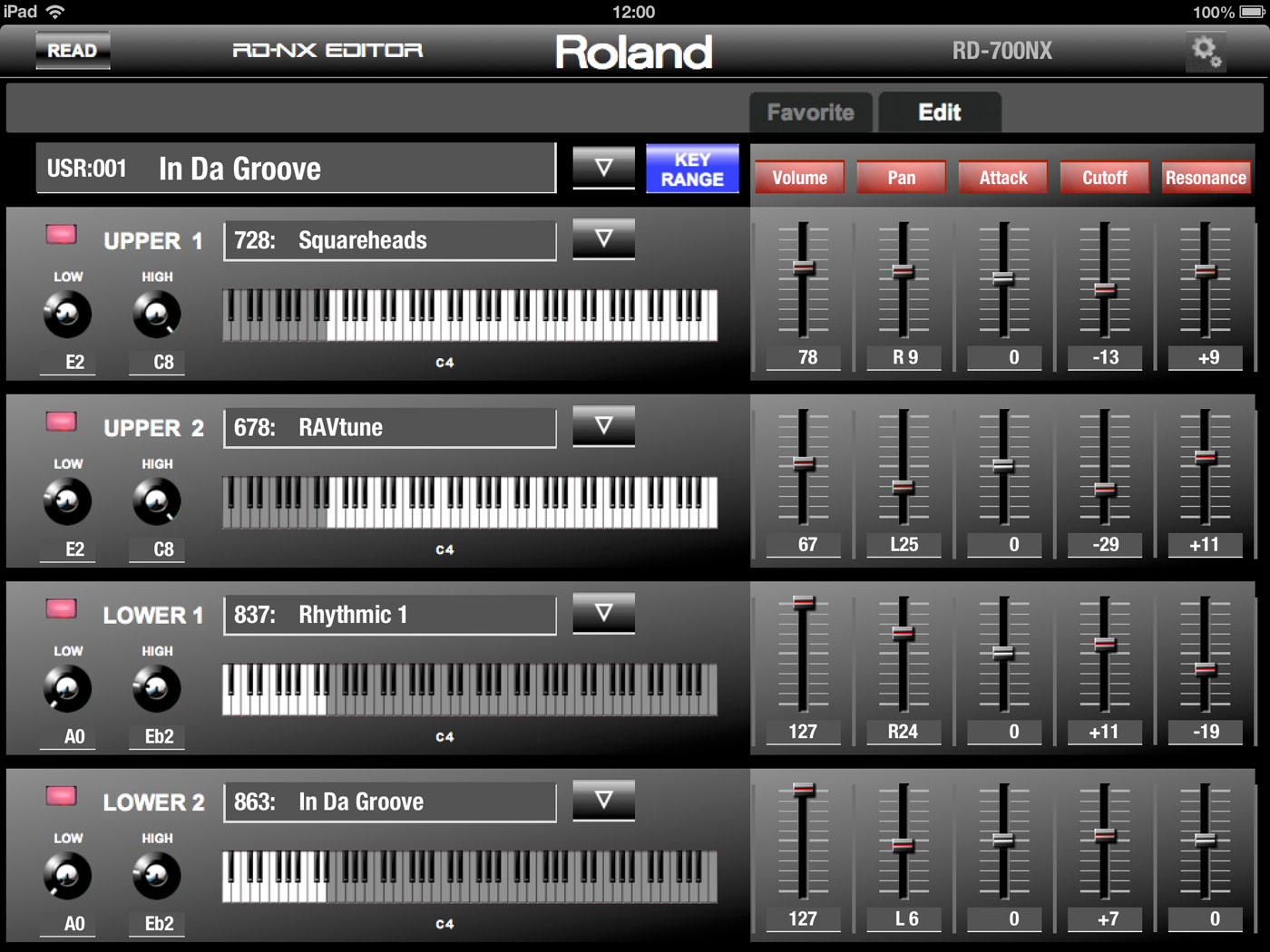Click the UPPER 2 pan slider handle
The image size is (1270, 952).
903,487
